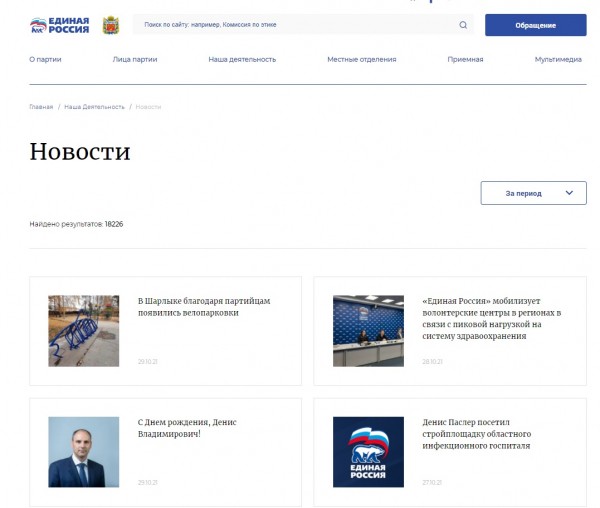Go to the Главная breadcrumb
Image resolution: width=600 pixels, height=508 pixels.
[x=41, y=107]
